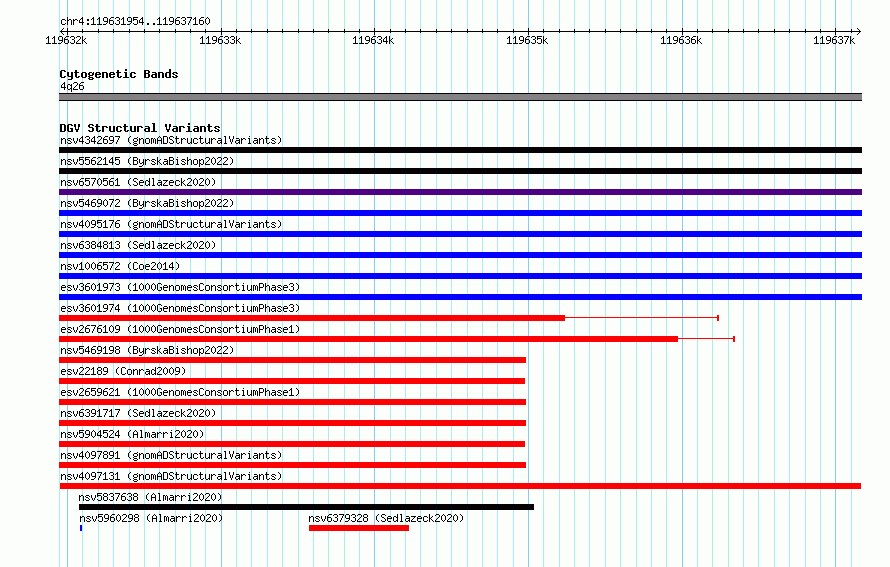Screen dimensions: 890x567
Task: Open nsv6379328 Sedlazeck2020 label
Action: tap(386, 518)
